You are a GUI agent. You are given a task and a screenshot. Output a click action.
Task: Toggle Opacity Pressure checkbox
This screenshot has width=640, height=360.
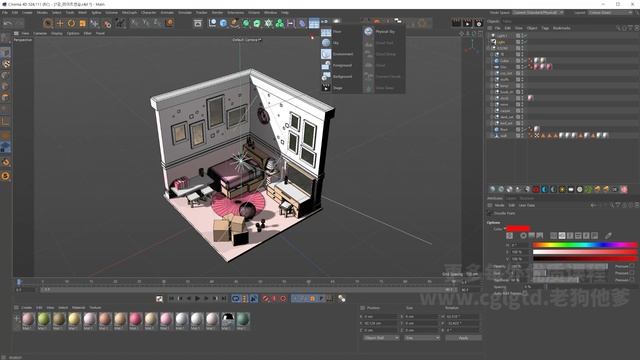coord(631,266)
